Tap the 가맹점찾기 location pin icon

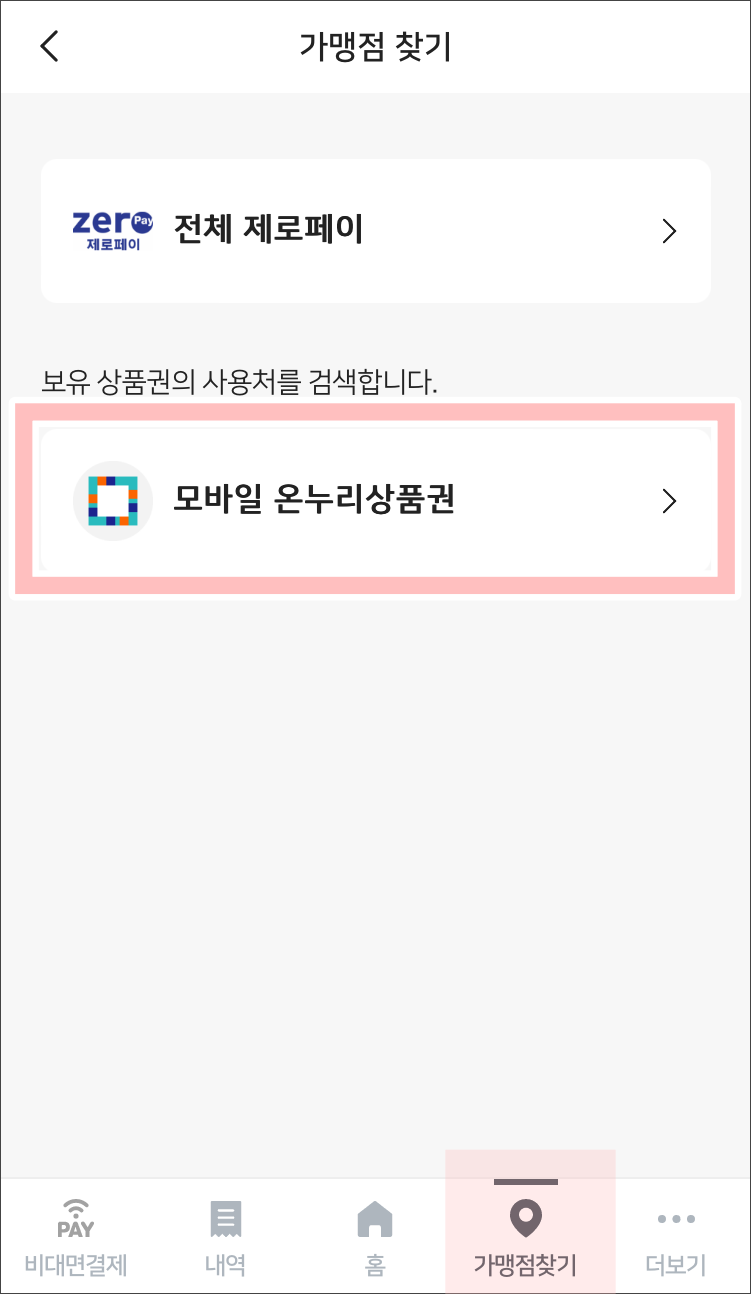(x=526, y=1218)
